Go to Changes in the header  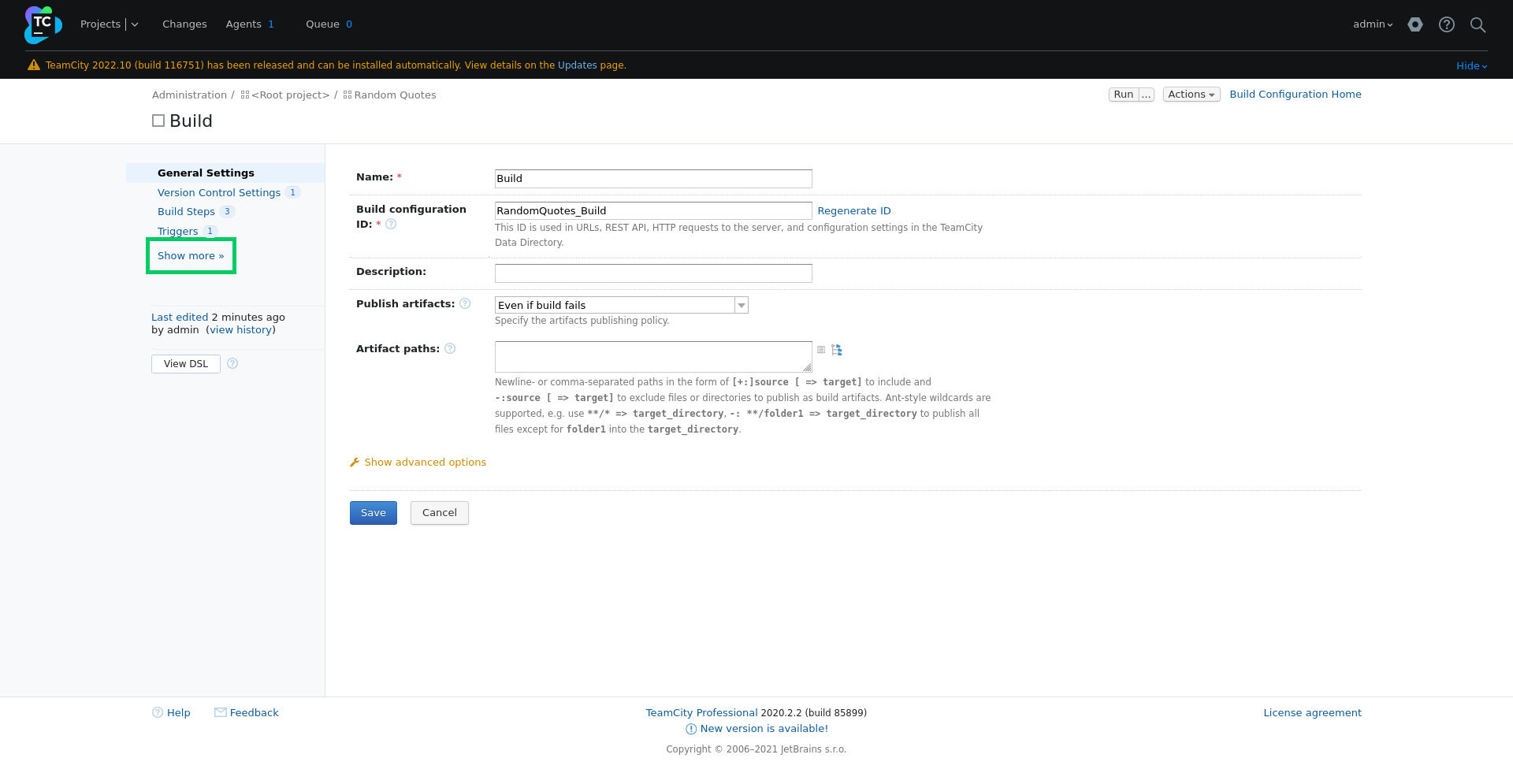[184, 24]
